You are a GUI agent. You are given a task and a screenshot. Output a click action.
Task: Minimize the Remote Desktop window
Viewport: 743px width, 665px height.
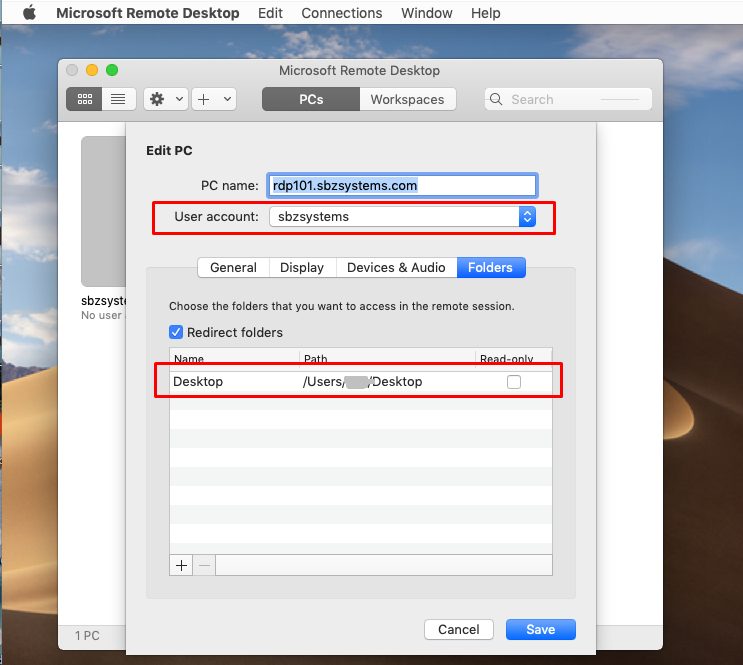(92, 70)
